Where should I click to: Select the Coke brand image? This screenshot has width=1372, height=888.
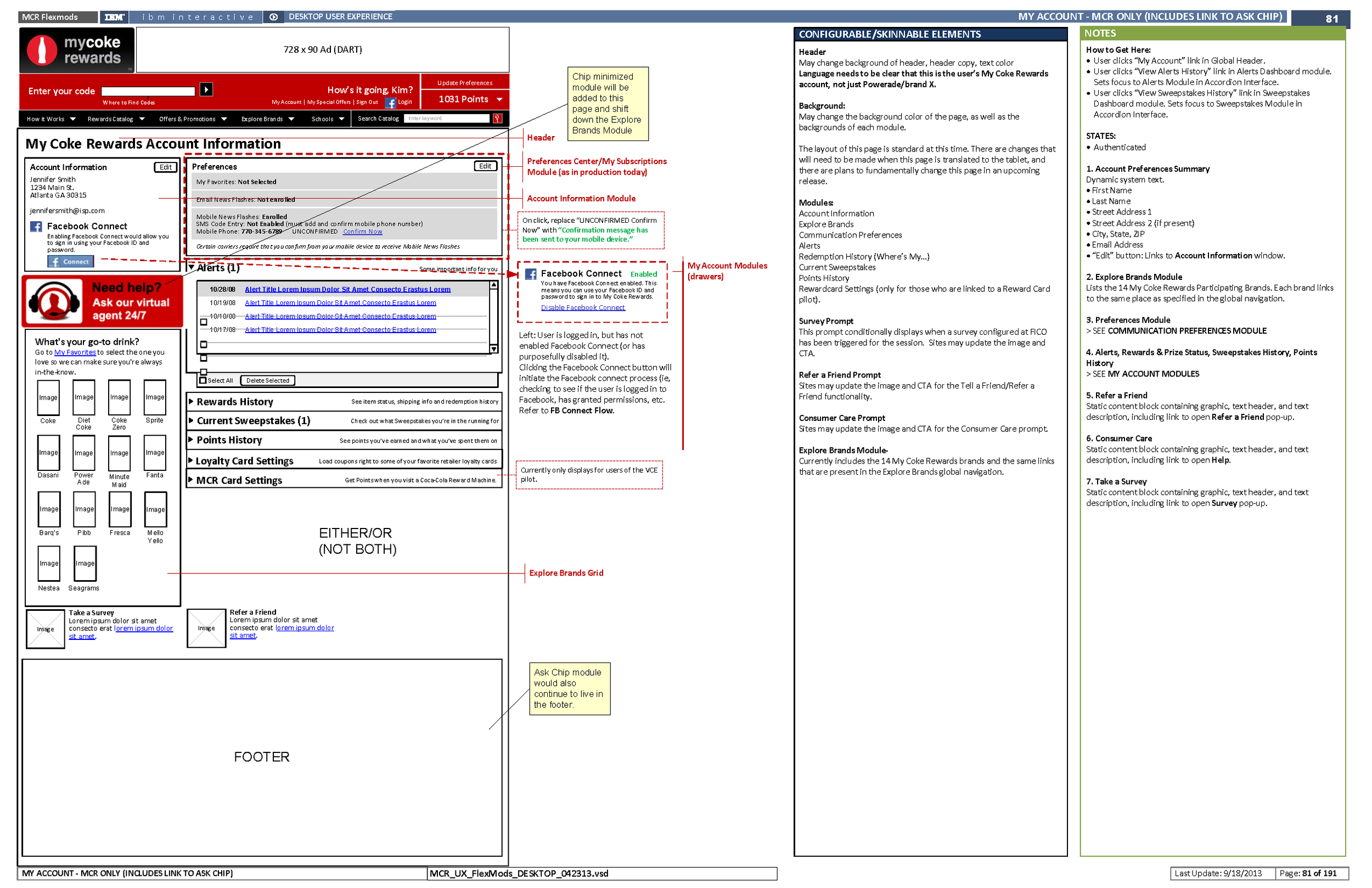(x=48, y=397)
